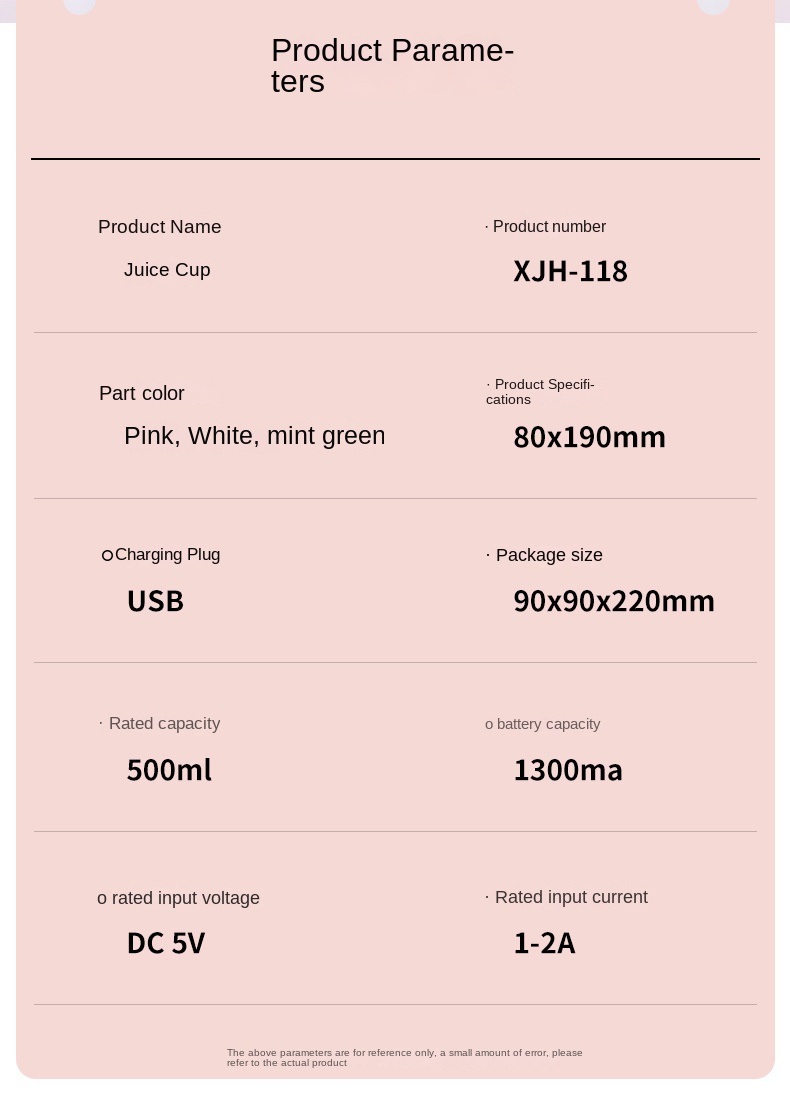Select the "Pink, White, mint green" text
This screenshot has width=790, height=1100.
(x=254, y=436)
